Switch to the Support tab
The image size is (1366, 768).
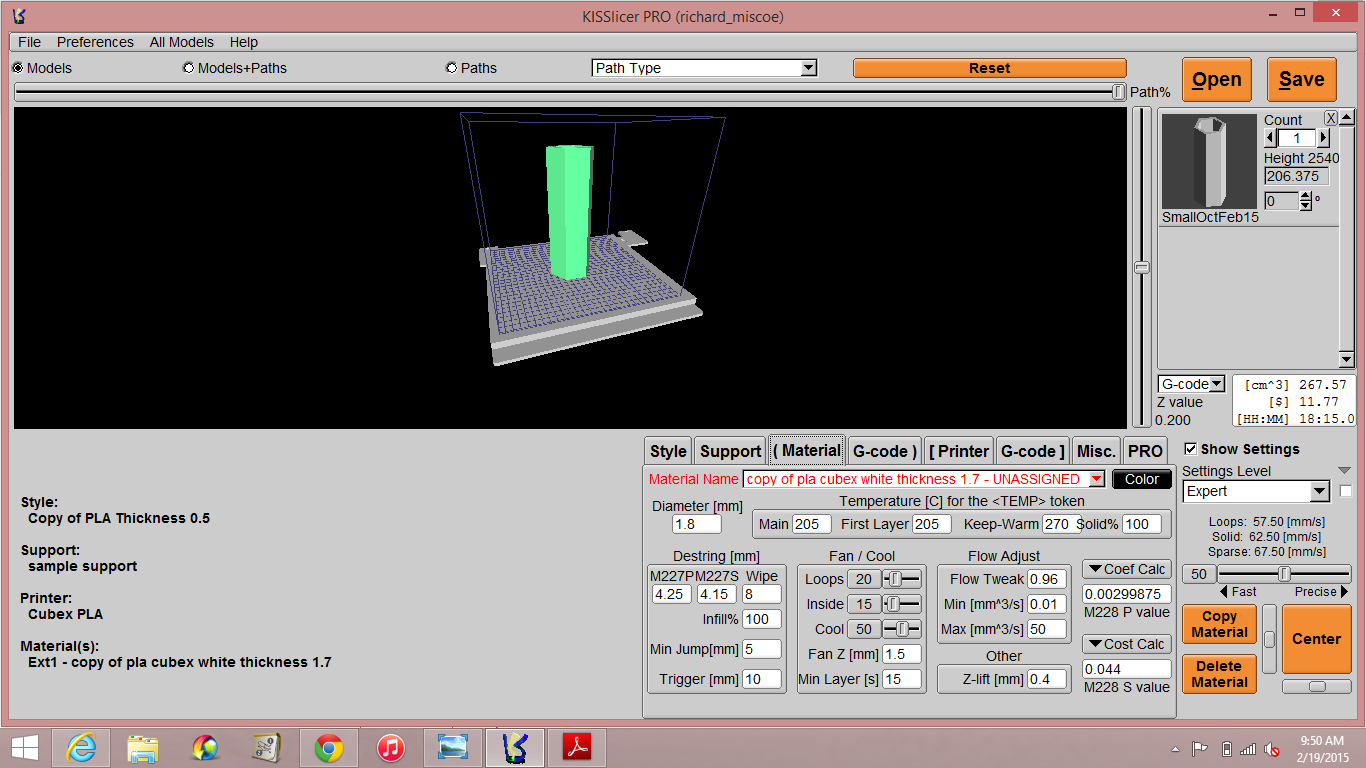coord(731,451)
